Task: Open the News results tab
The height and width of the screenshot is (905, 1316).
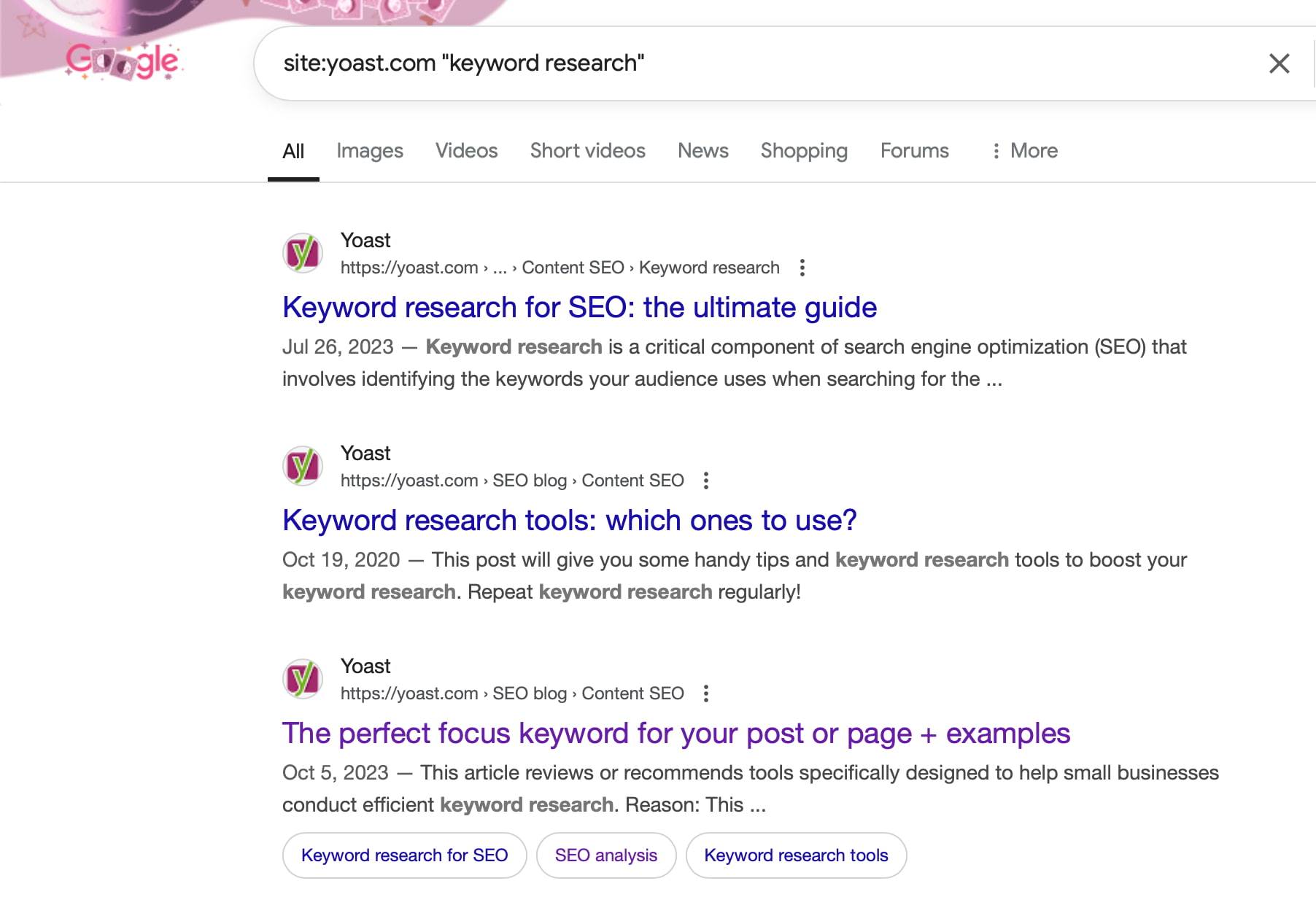Action: point(702,150)
